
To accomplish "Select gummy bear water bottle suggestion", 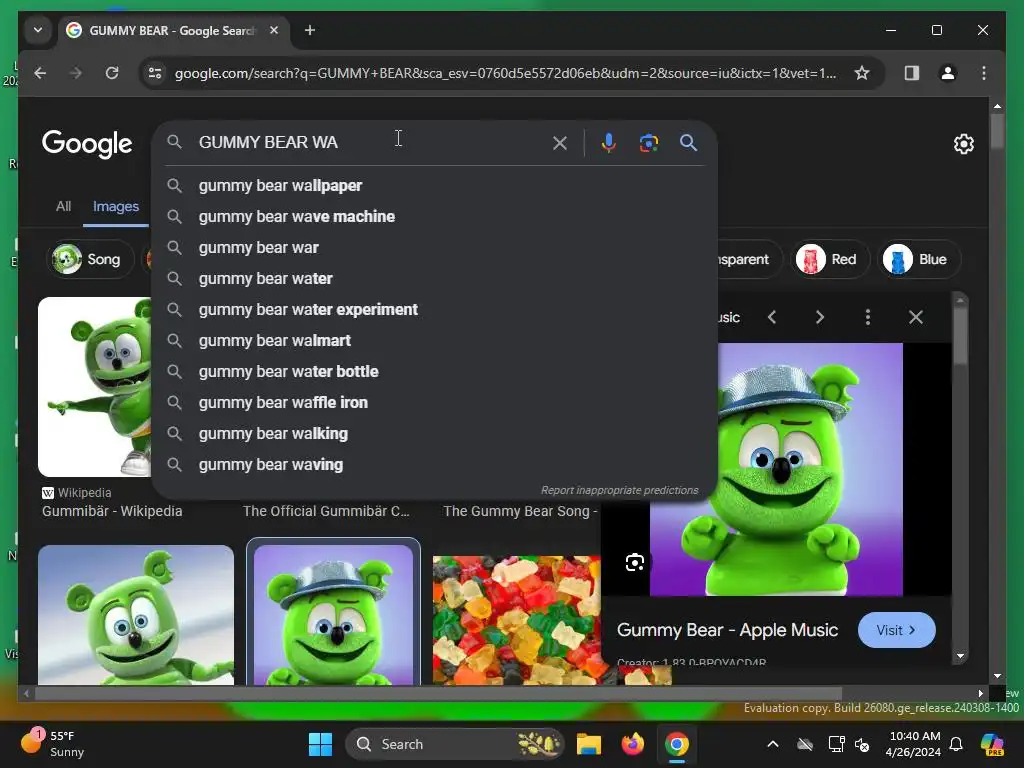I will (434, 372).
